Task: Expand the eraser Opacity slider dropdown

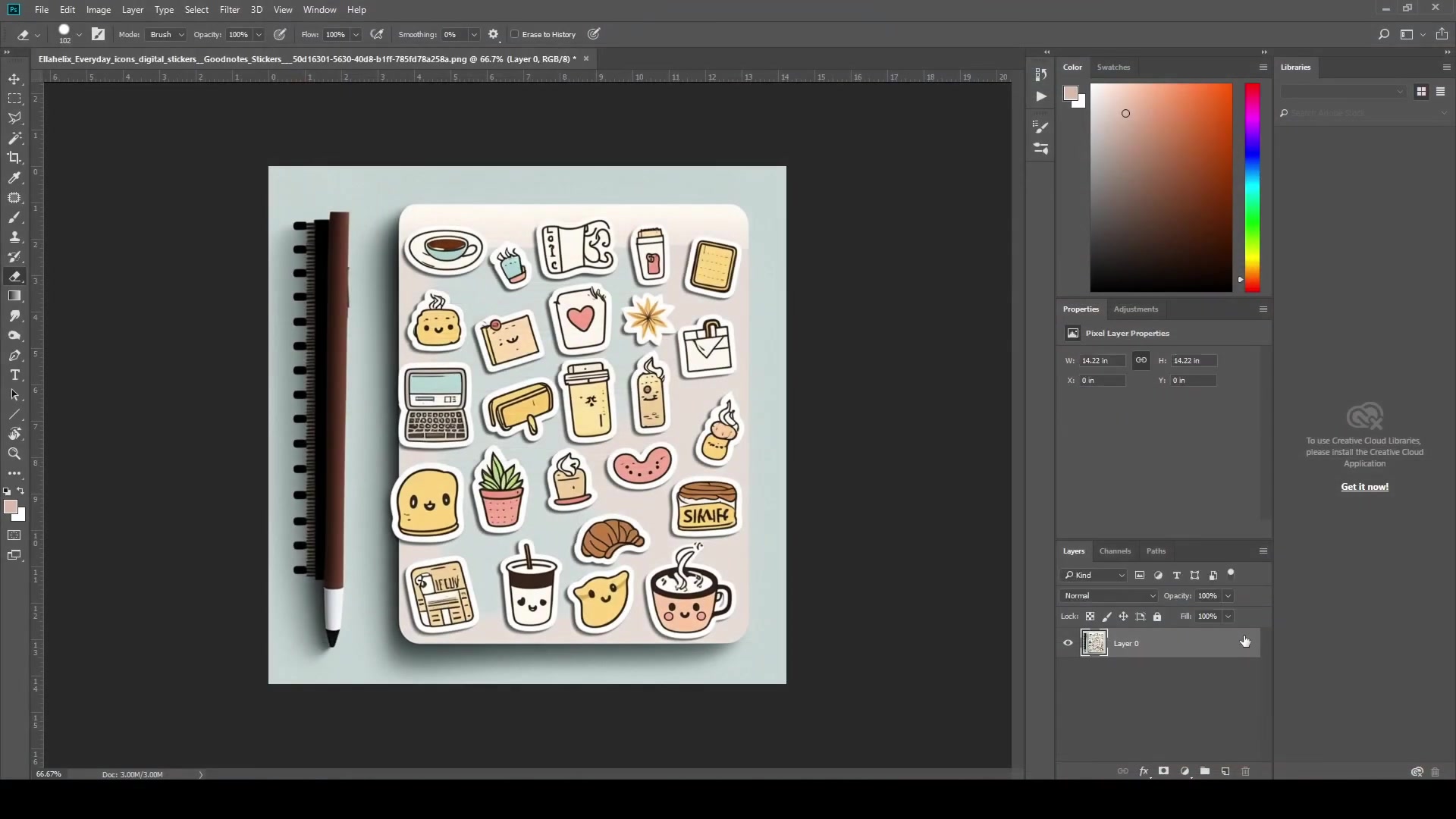Action: (259, 34)
